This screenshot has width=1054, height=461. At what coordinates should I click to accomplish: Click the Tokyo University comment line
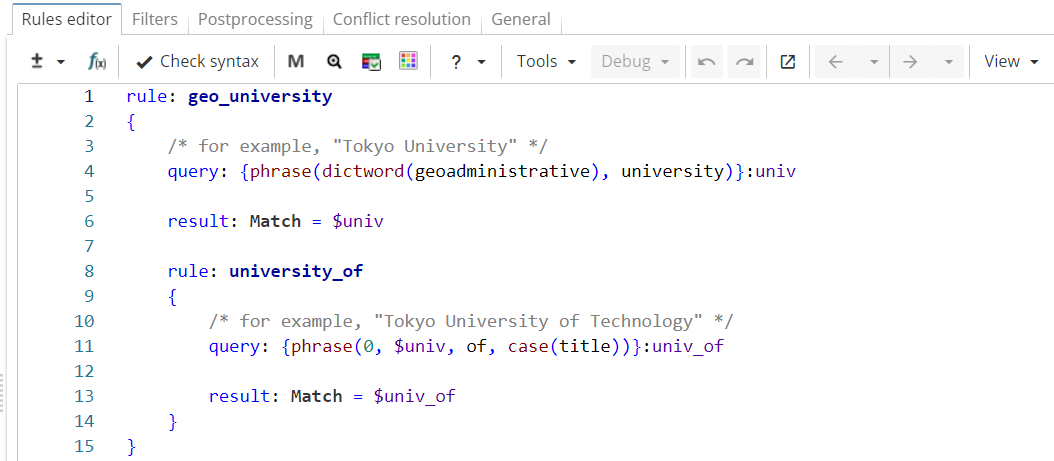point(358,146)
